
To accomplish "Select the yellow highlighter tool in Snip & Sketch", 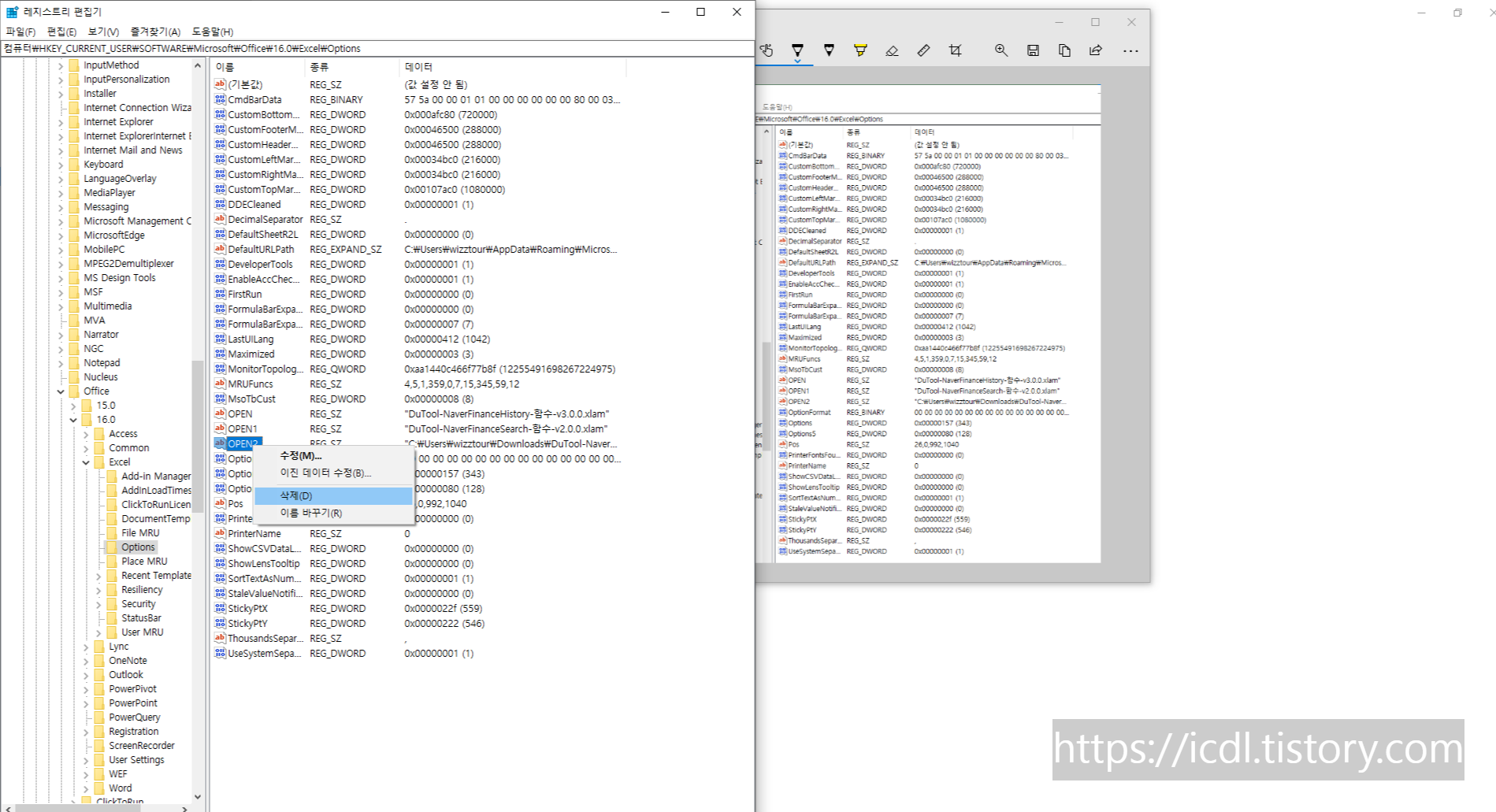I will tap(860, 50).
